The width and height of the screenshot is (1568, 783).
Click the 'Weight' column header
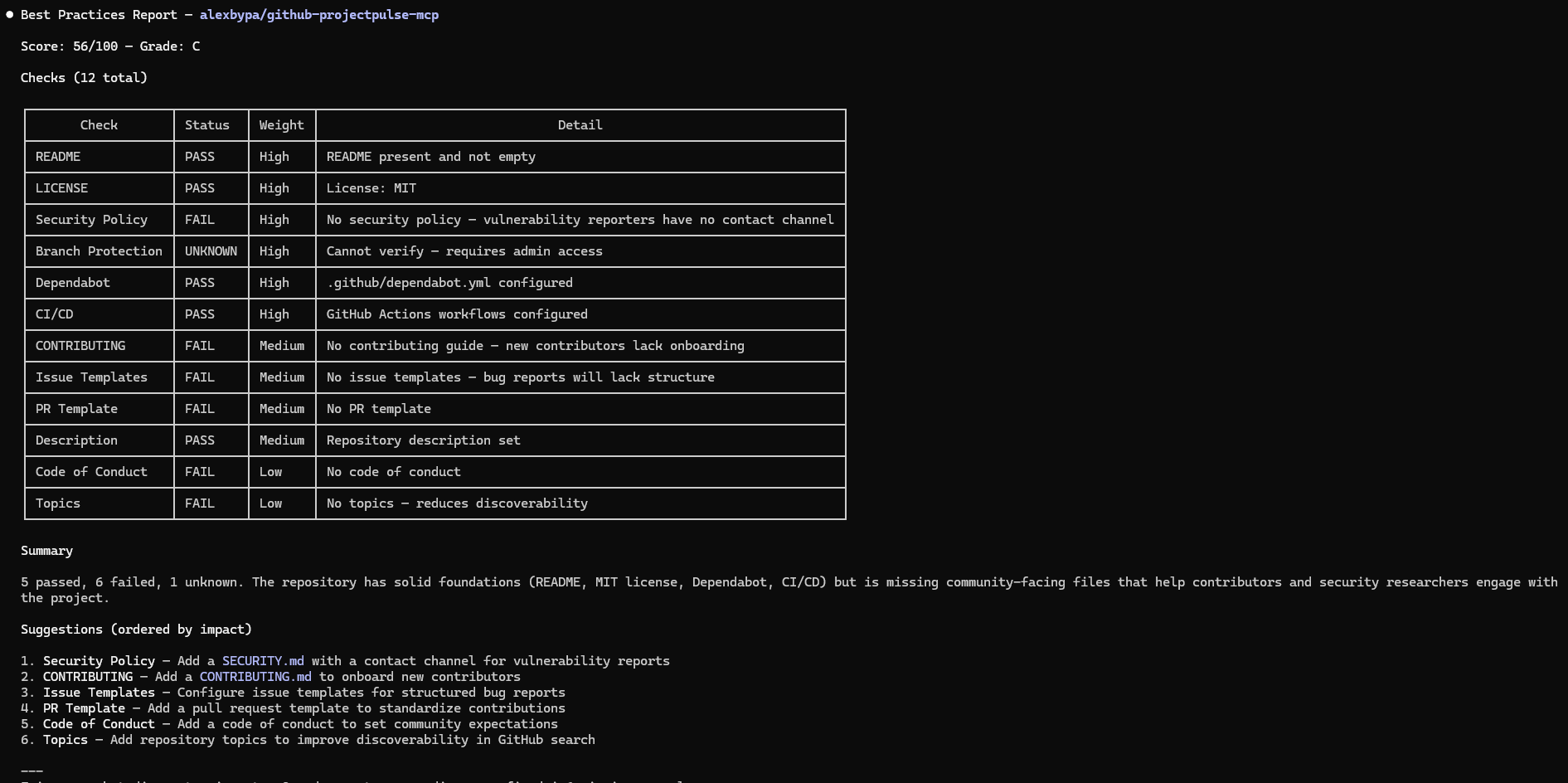(x=282, y=125)
